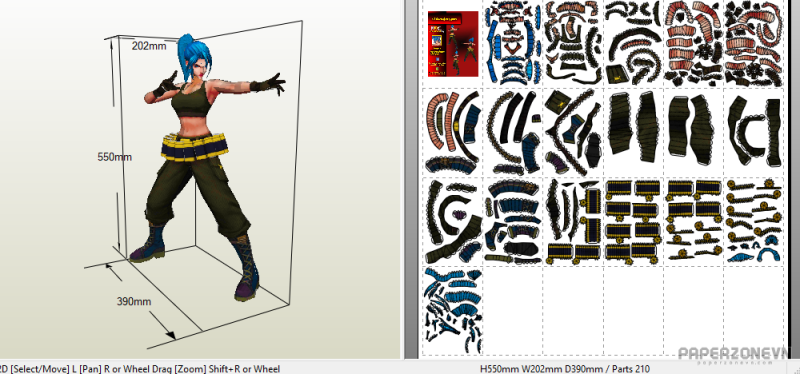The image size is (800, 374).
Task: Click the red cover page in pattern layout
Action: (x=453, y=44)
